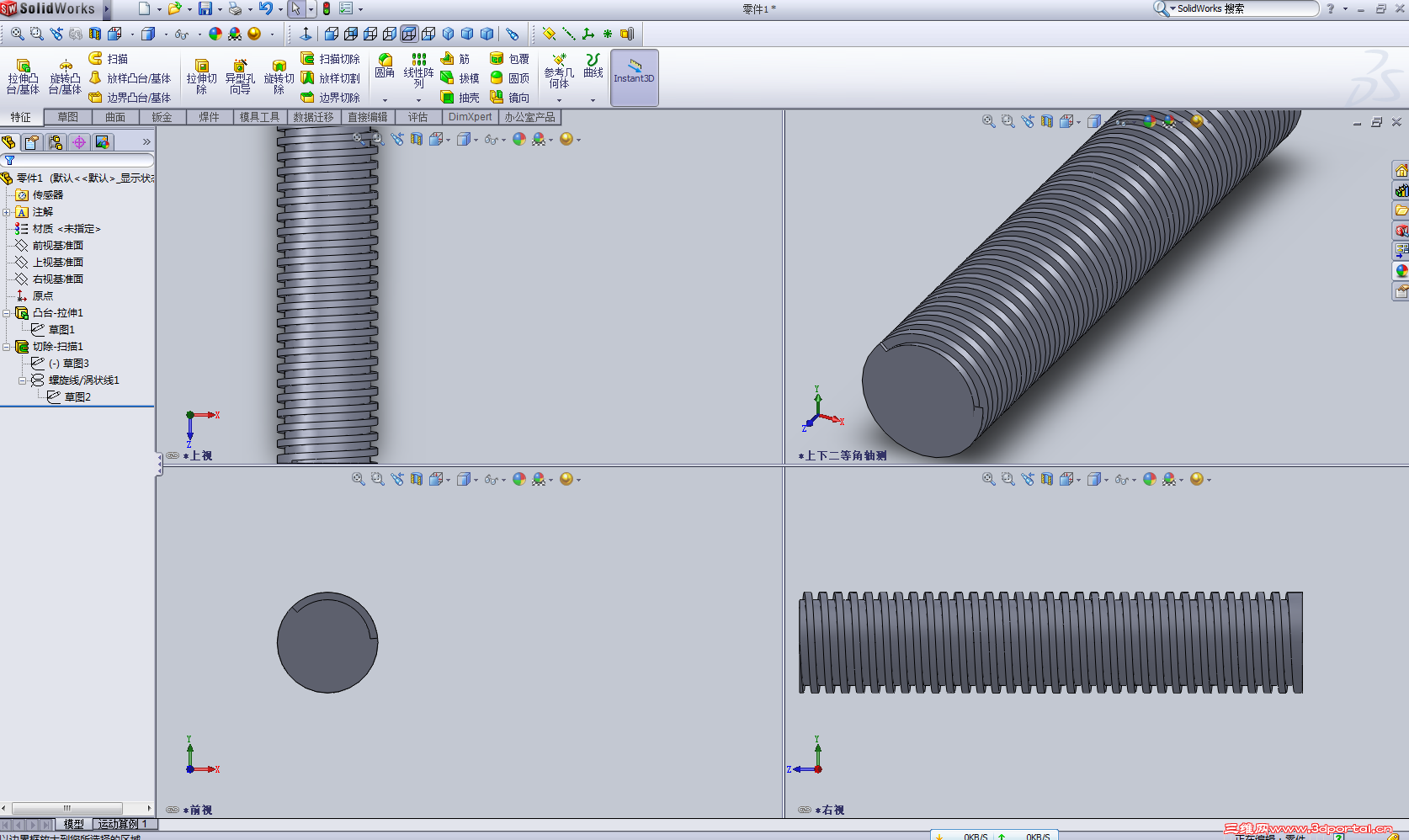Click the Options list icon in title bar

coord(346,8)
